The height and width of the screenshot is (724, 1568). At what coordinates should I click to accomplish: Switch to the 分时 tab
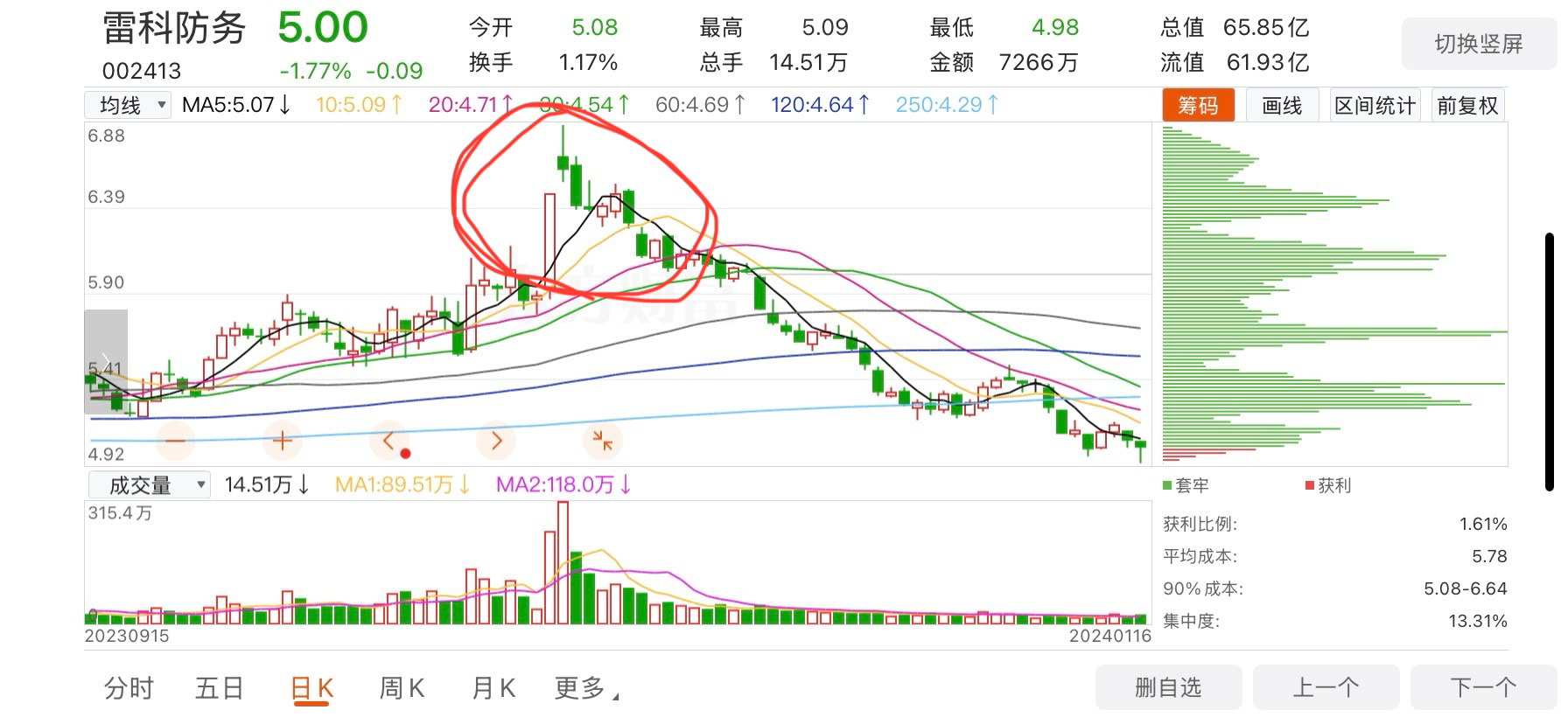[x=129, y=688]
